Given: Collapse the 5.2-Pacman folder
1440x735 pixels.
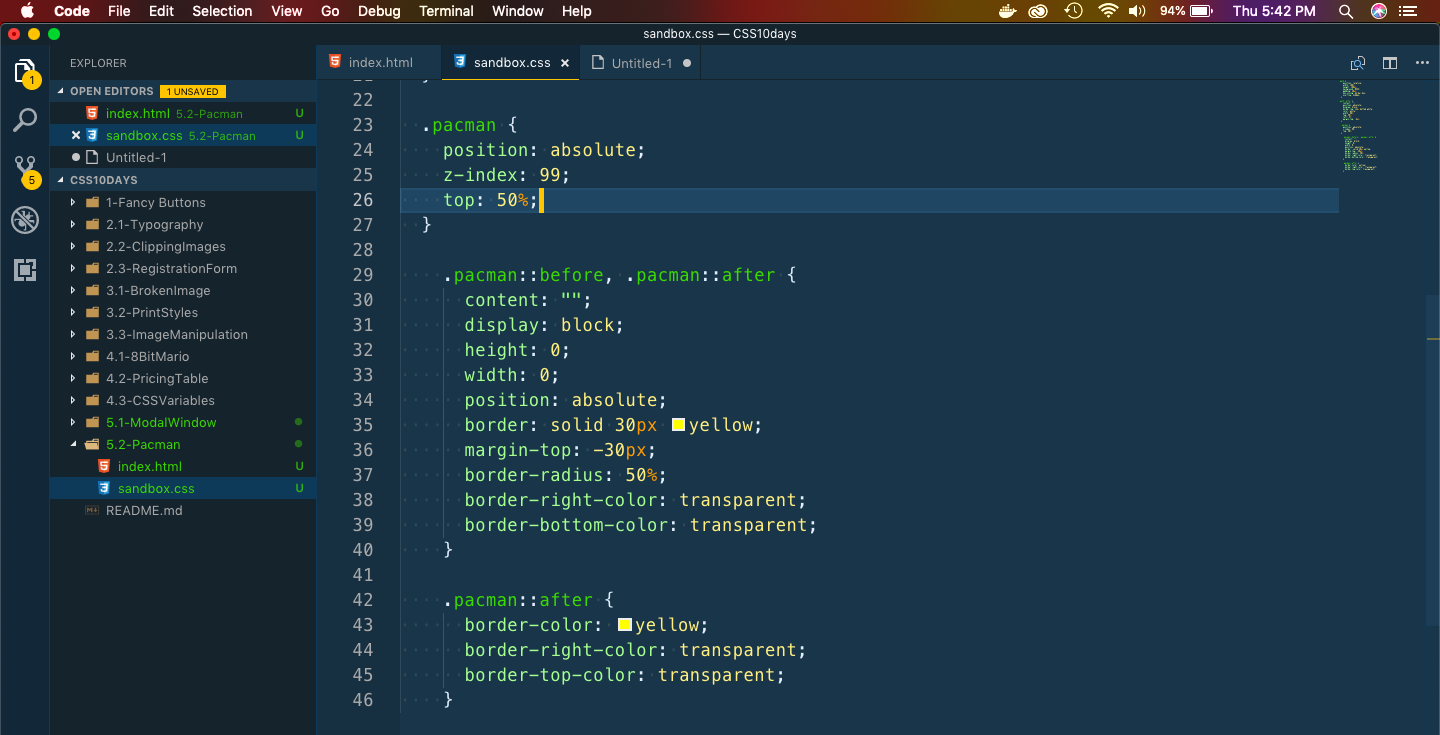Looking at the screenshot, I should [x=72, y=444].
